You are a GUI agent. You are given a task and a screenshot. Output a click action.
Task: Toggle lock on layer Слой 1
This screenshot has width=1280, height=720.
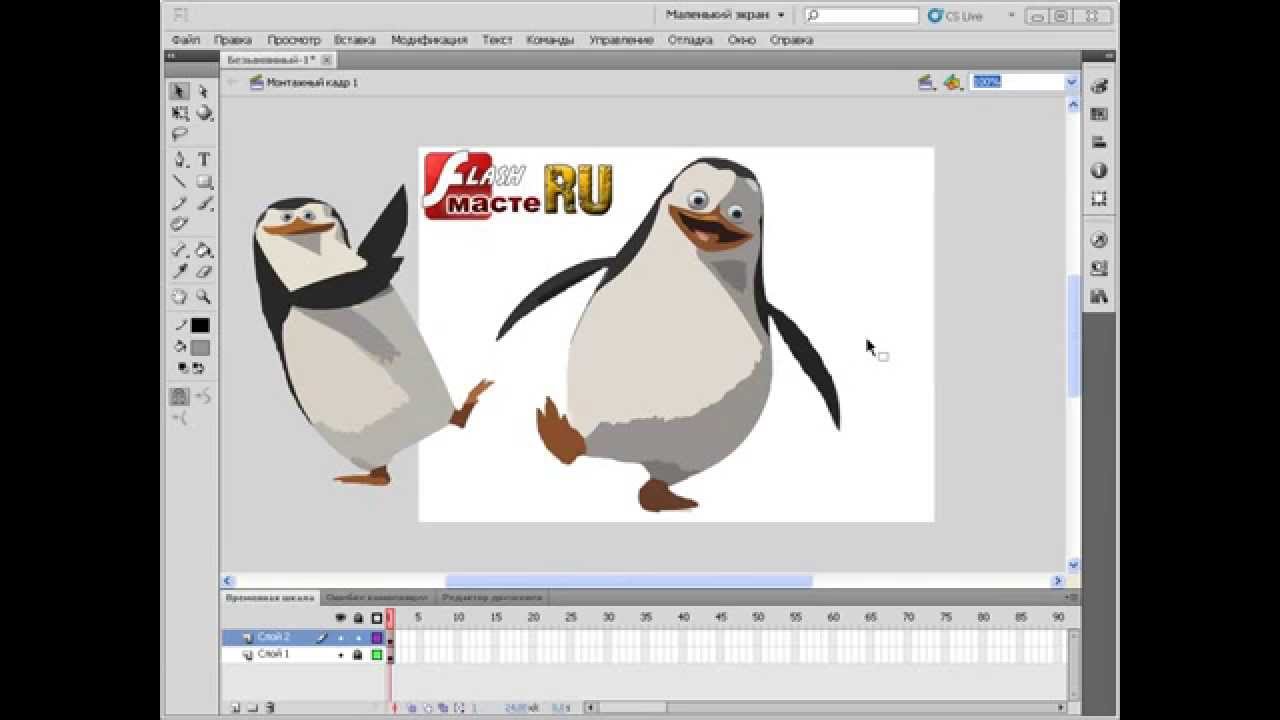357,655
